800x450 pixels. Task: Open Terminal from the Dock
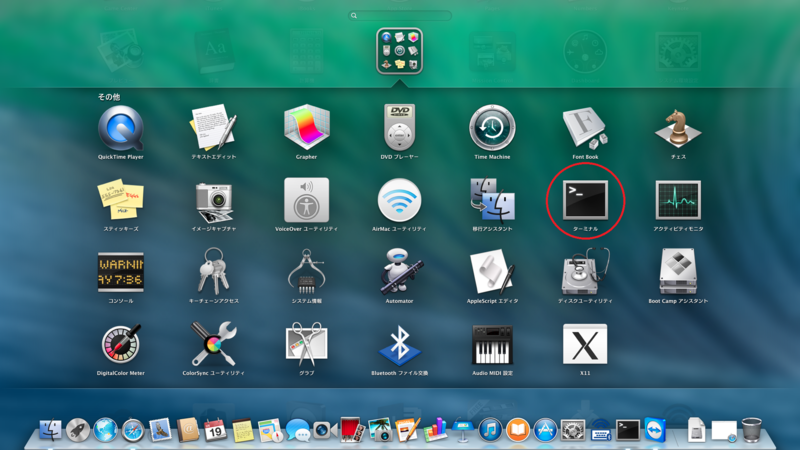click(x=628, y=430)
